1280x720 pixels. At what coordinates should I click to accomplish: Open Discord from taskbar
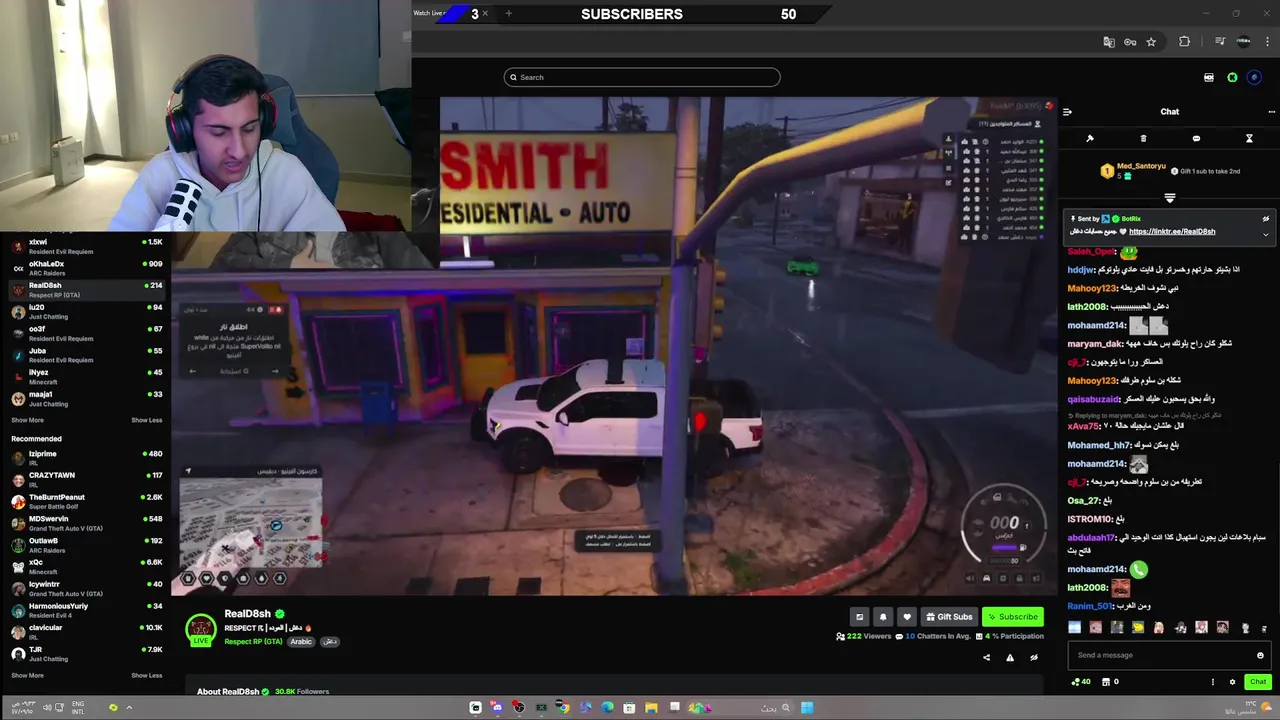click(497, 708)
